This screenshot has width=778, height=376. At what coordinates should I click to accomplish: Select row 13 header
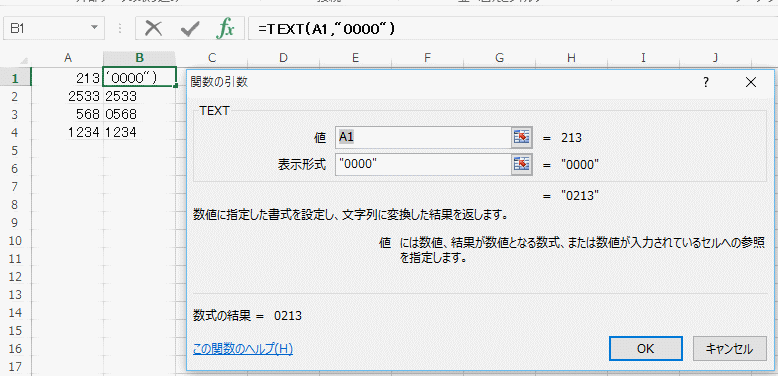15,295
